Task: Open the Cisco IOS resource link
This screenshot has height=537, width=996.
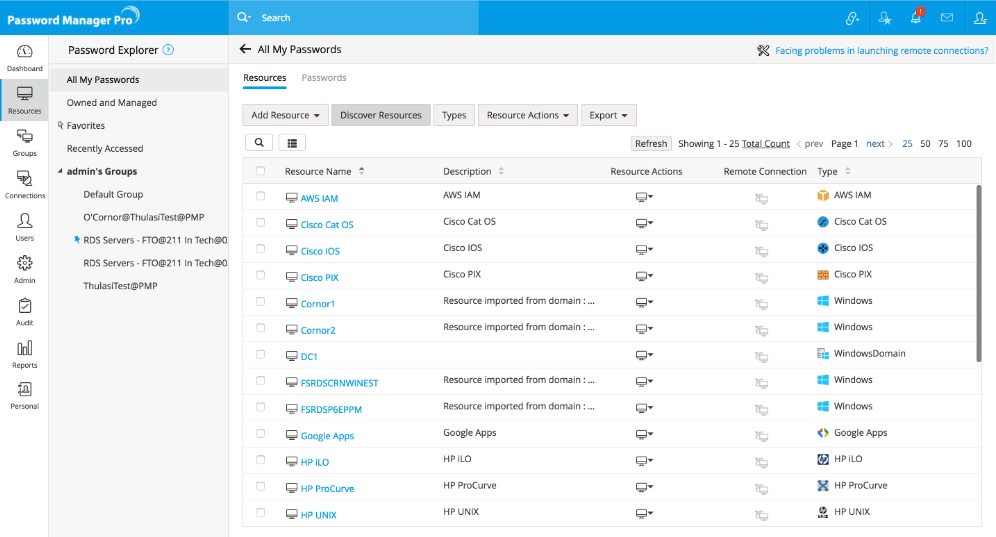Action: (320, 251)
